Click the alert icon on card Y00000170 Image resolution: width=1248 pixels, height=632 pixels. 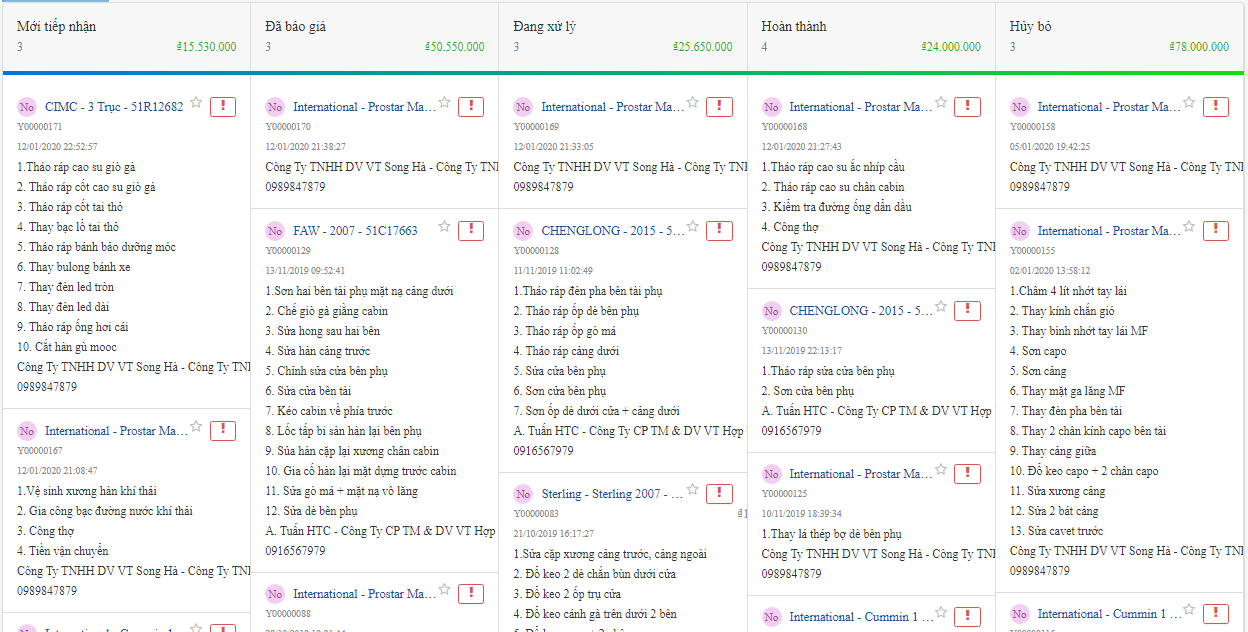(x=471, y=107)
